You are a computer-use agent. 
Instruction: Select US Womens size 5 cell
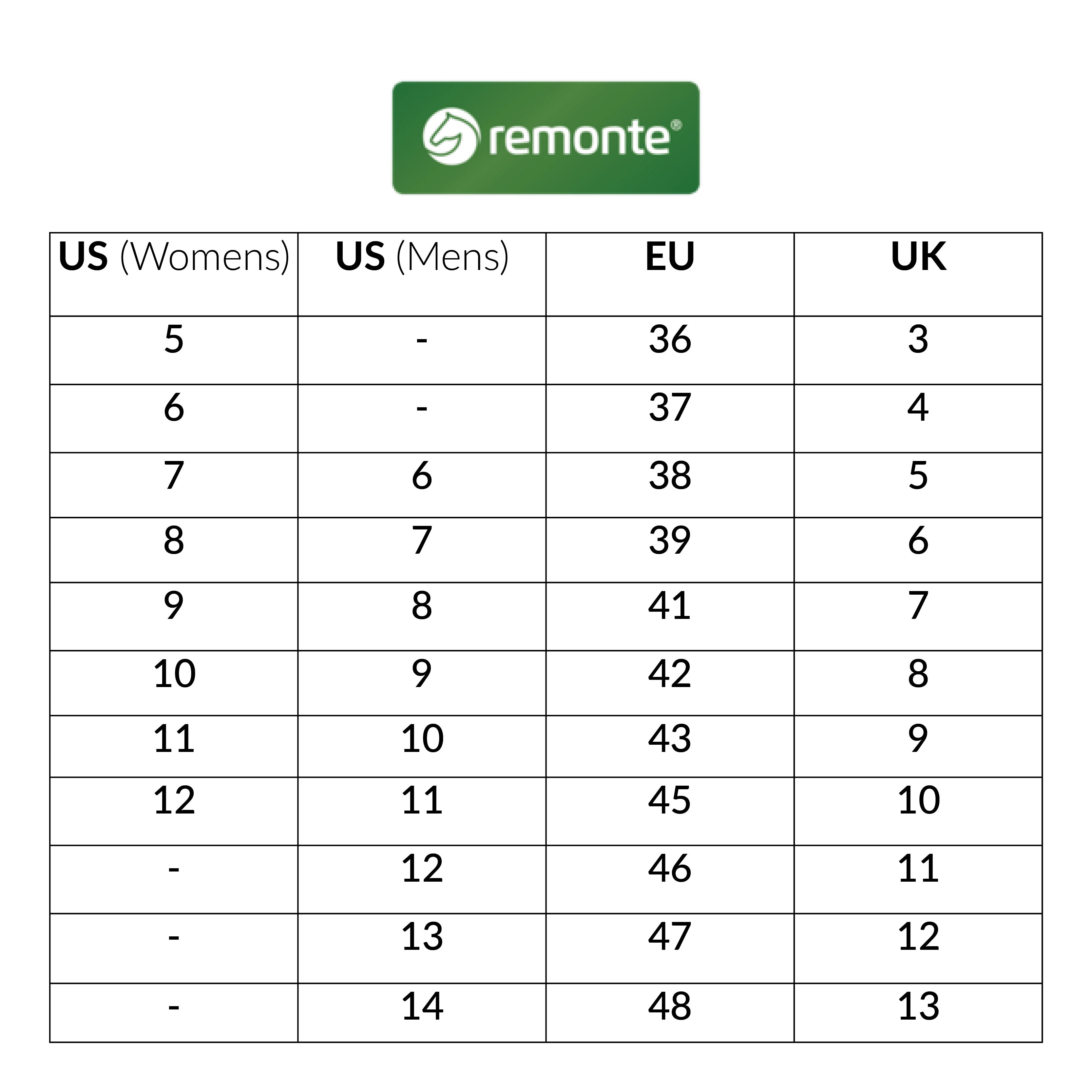[174, 340]
